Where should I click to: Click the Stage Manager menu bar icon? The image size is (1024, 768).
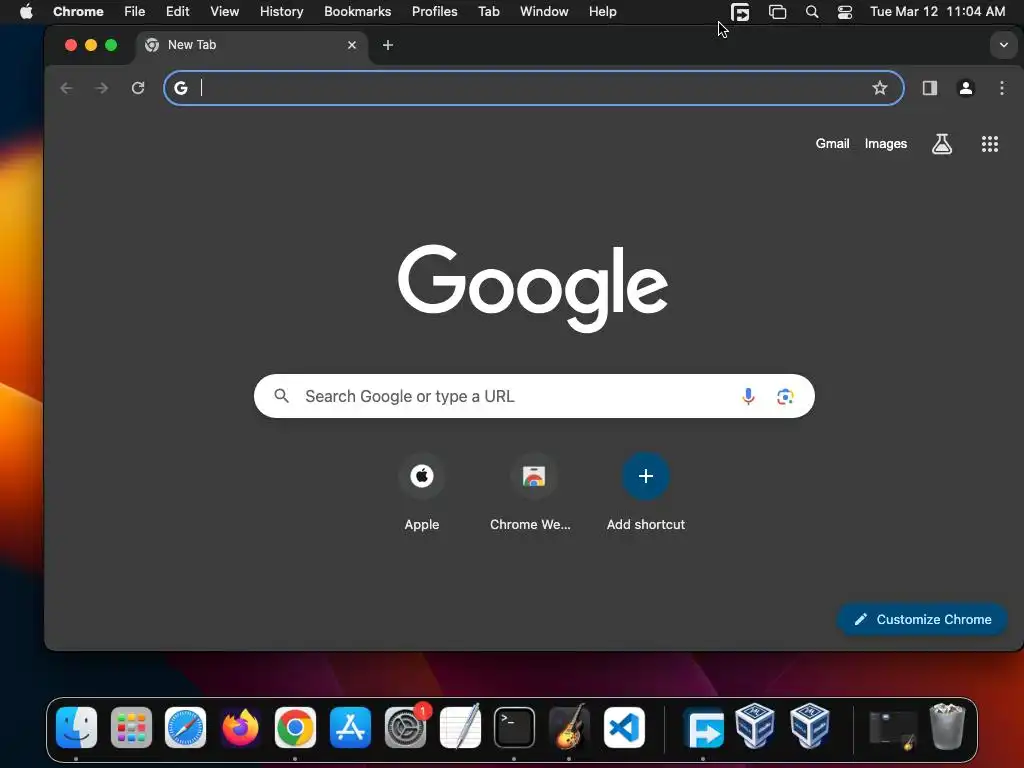777,12
